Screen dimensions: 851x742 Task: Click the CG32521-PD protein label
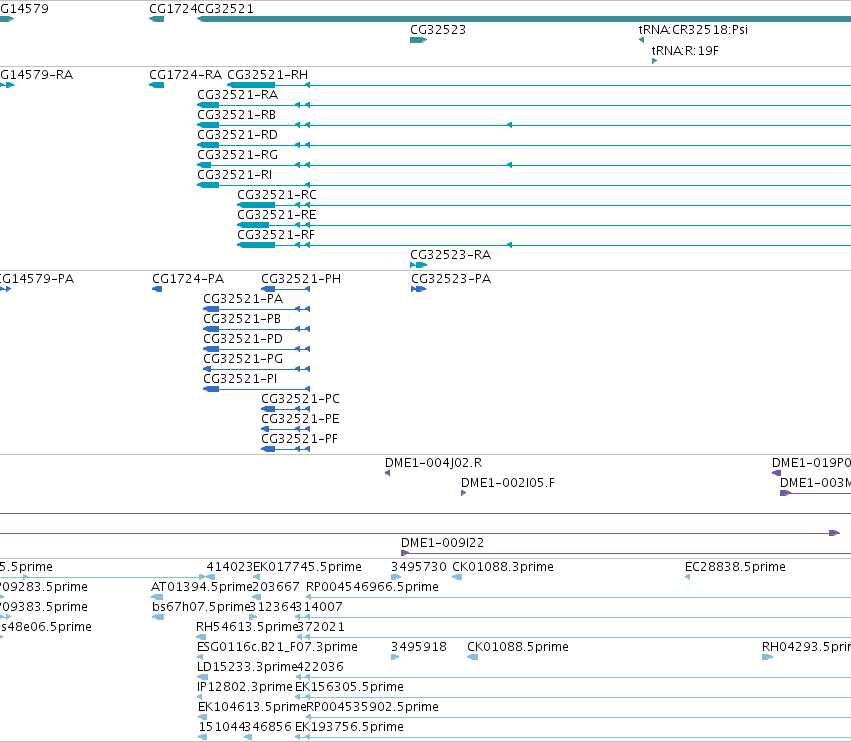click(243, 339)
